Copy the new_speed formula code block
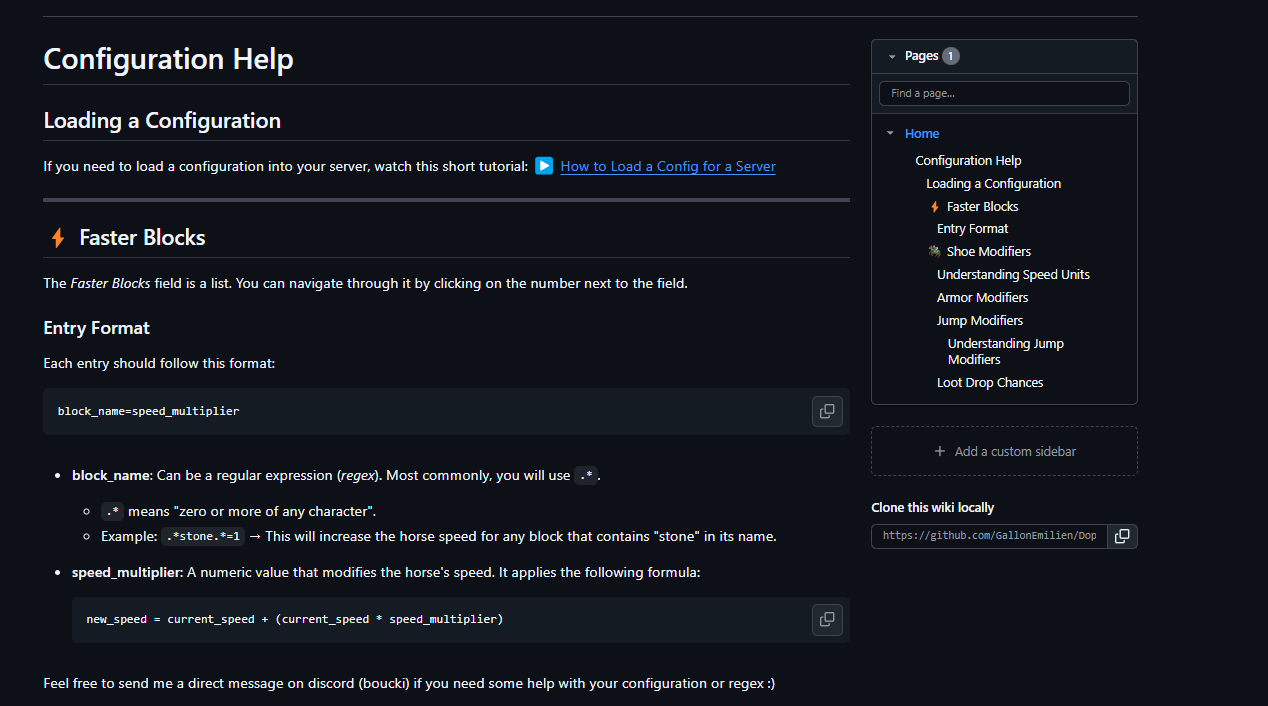1268x706 pixels. [827, 619]
